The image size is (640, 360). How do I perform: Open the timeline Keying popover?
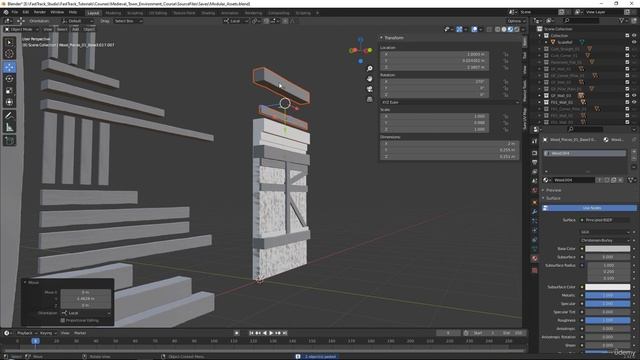click(x=48, y=333)
